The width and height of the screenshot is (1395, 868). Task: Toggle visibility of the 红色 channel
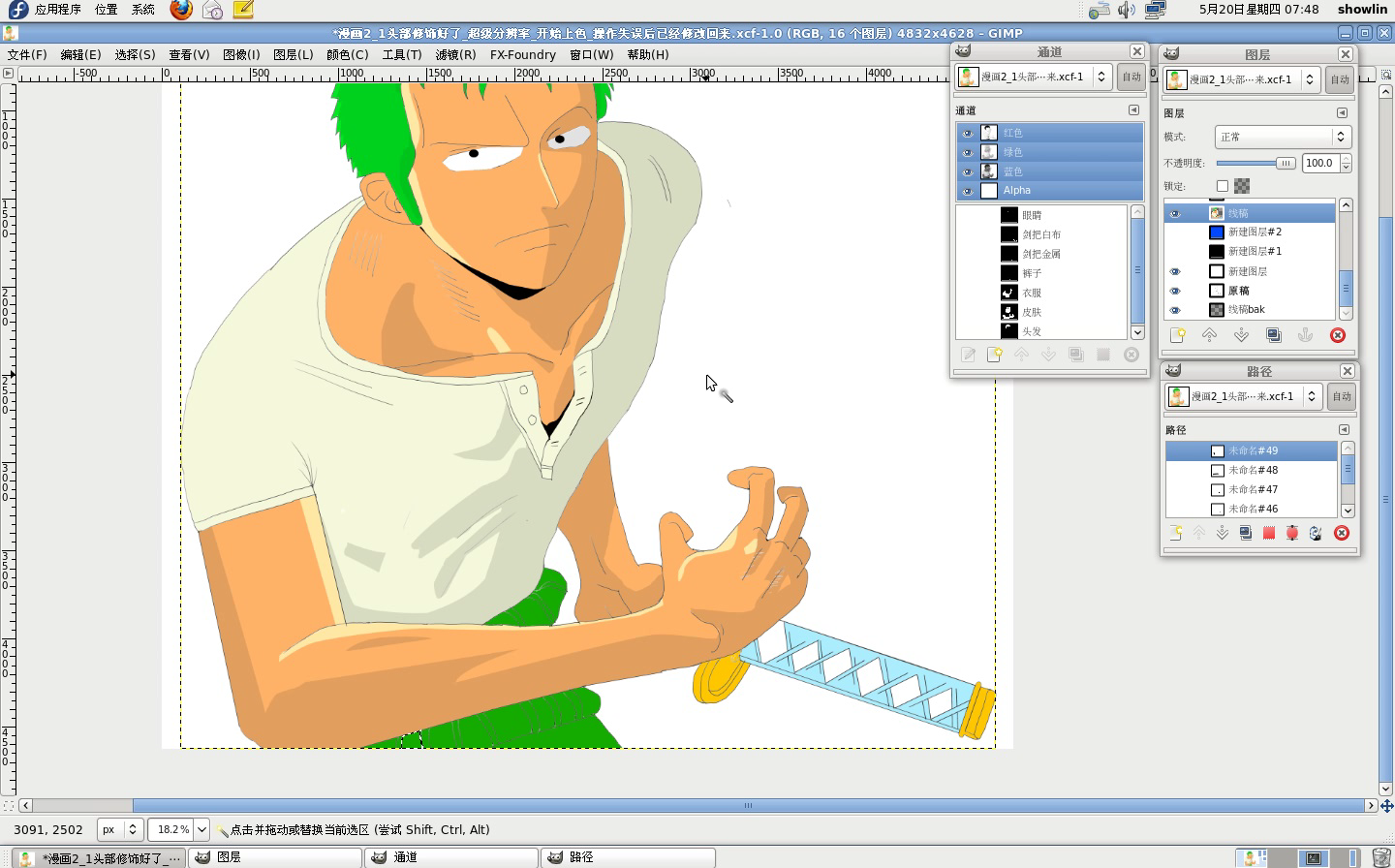tap(967, 133)
